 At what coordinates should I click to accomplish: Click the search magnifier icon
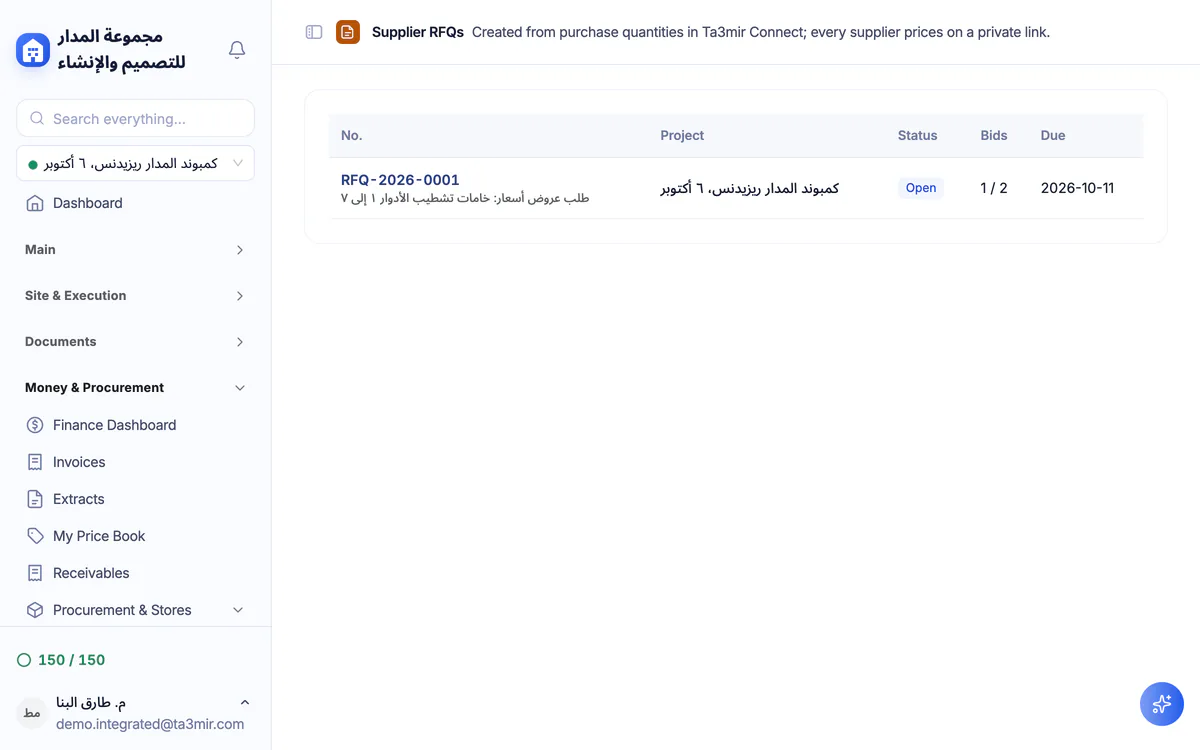click(37, 118)
